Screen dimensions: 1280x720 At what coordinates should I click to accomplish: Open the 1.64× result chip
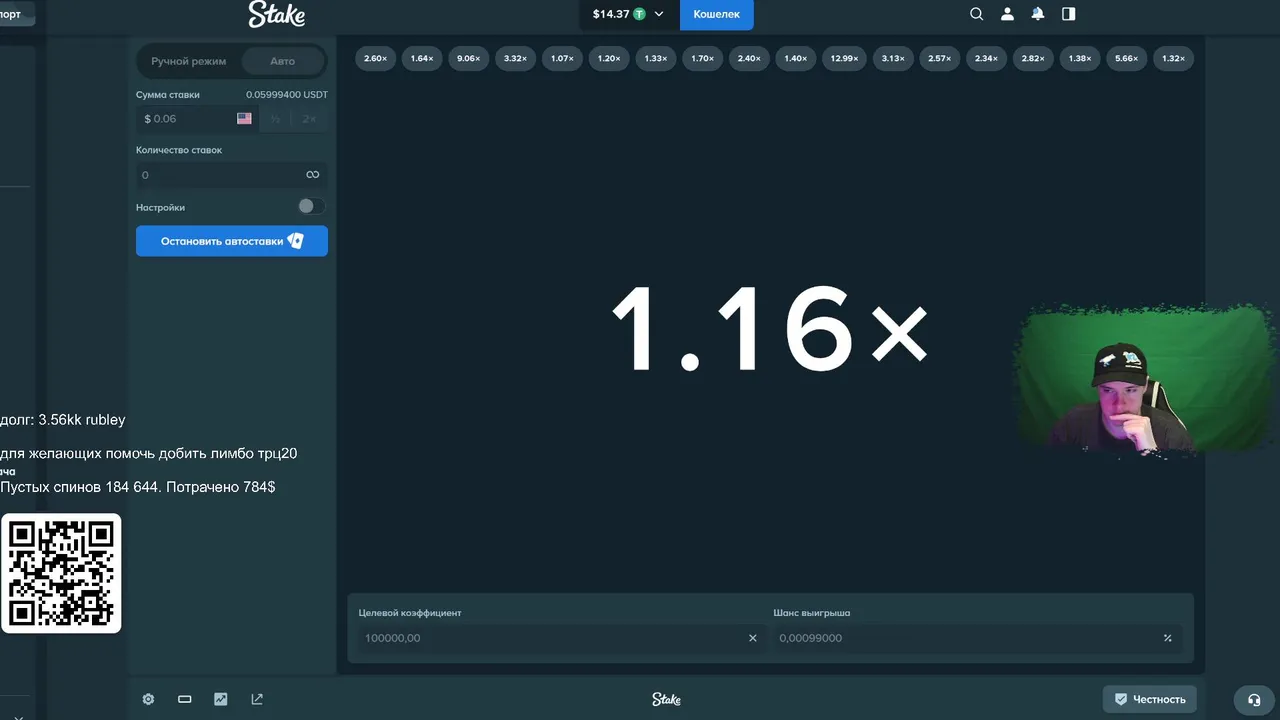point(422,58)
